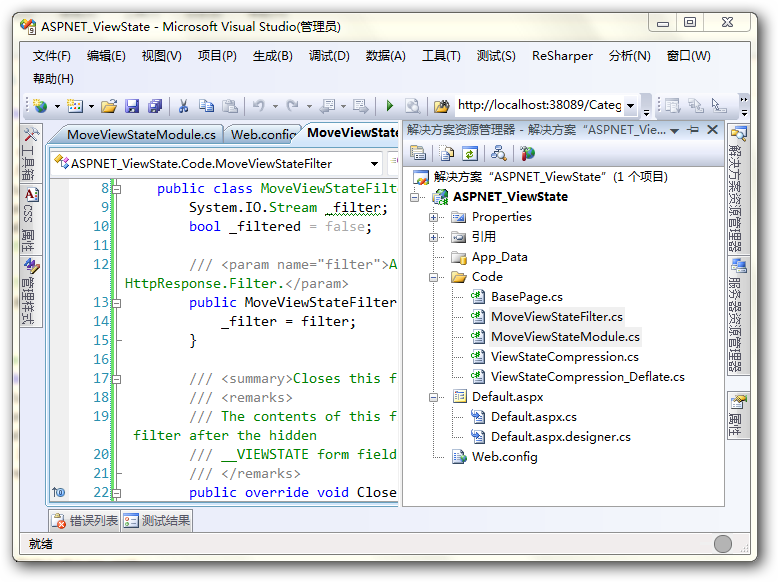
Task: Collapse the summary comment outline at line 17
Action: pyautogui.click(x=117, y=380)
